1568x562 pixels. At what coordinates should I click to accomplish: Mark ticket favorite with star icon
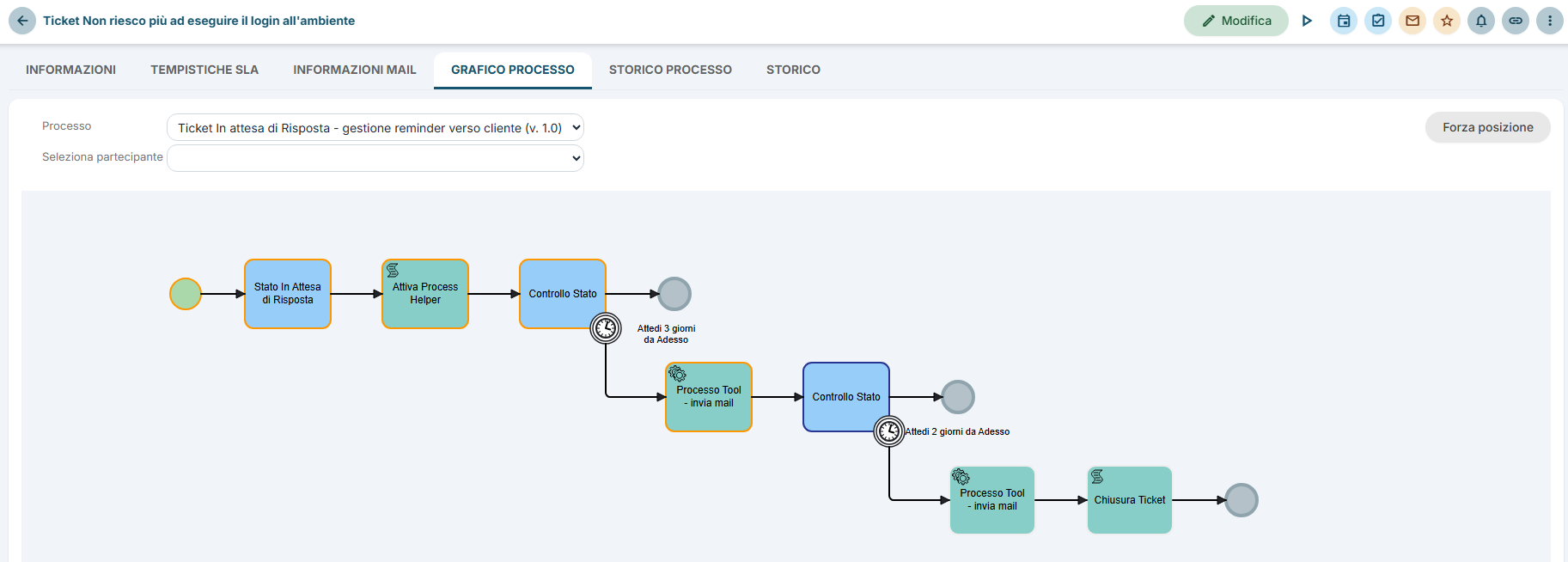(x=1447, y=21)
